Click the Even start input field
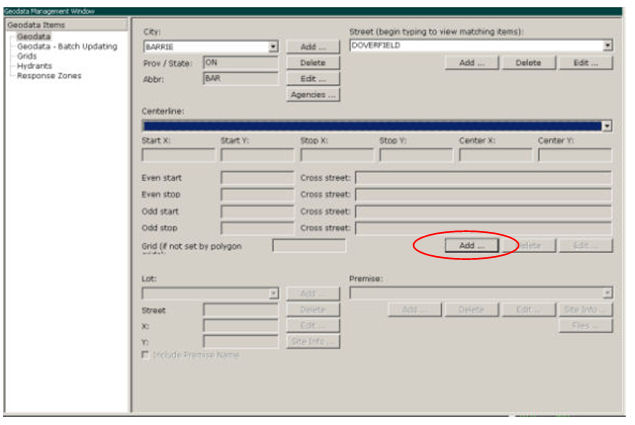The height and width of the screenshot is (425, 635). pyautogui.click(x=256, y=178)
